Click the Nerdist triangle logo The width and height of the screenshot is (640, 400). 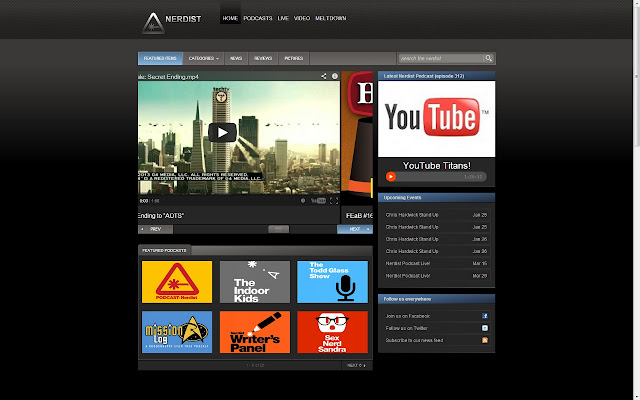click(153, 23)
